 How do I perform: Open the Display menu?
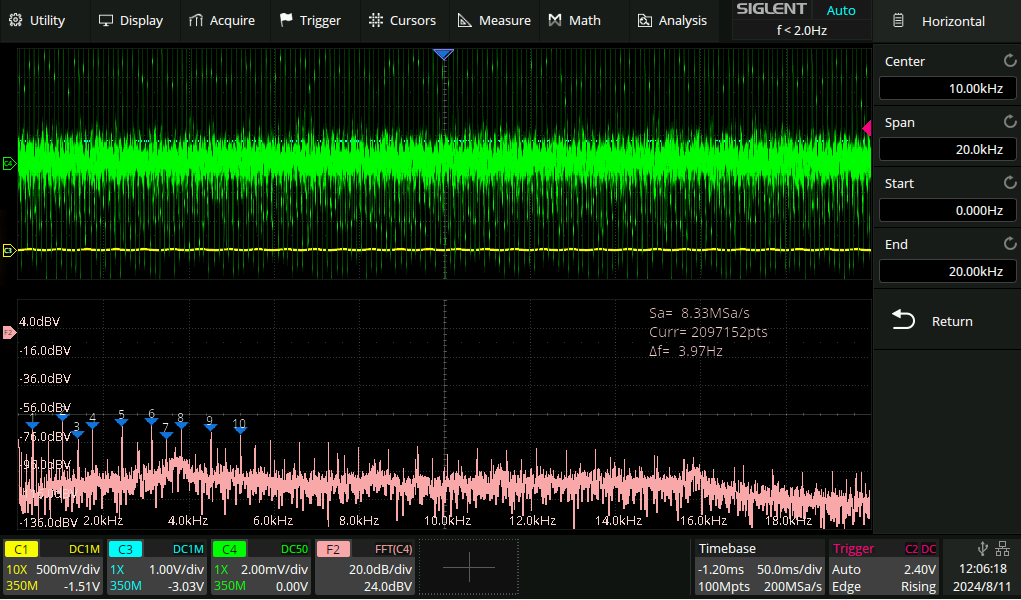click(130, 20)
